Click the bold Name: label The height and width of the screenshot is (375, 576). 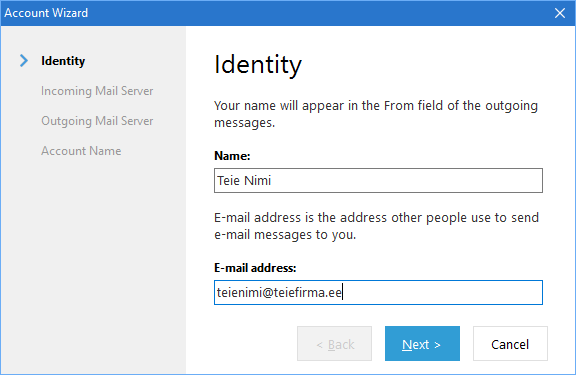(x=232, y=156)
